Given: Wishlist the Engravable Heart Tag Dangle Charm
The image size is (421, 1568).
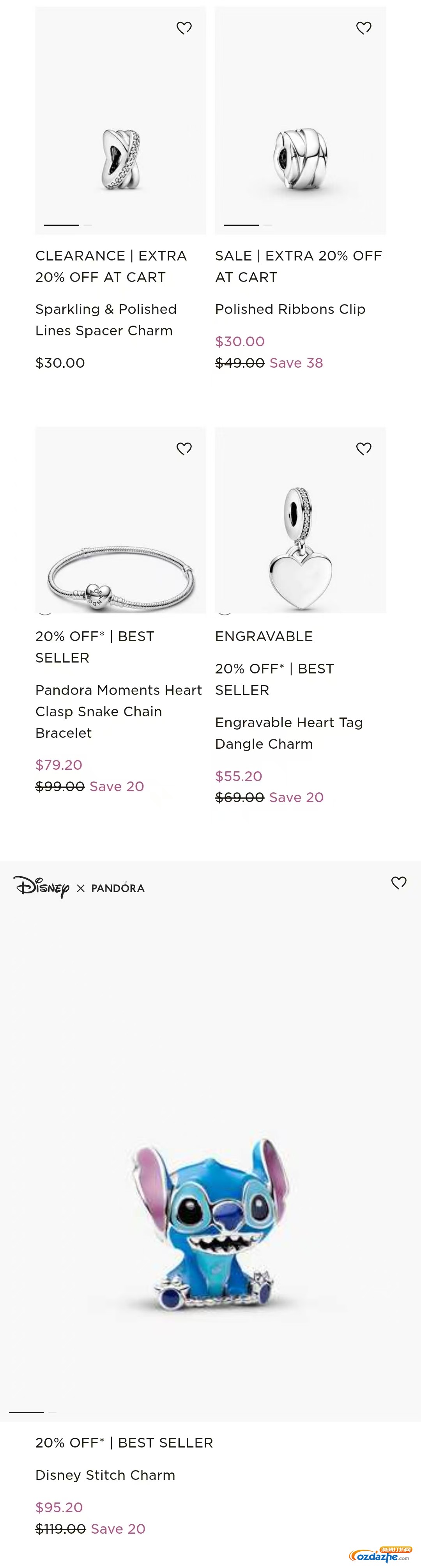Looking at the screenshot, I should [x=364, y=448].
